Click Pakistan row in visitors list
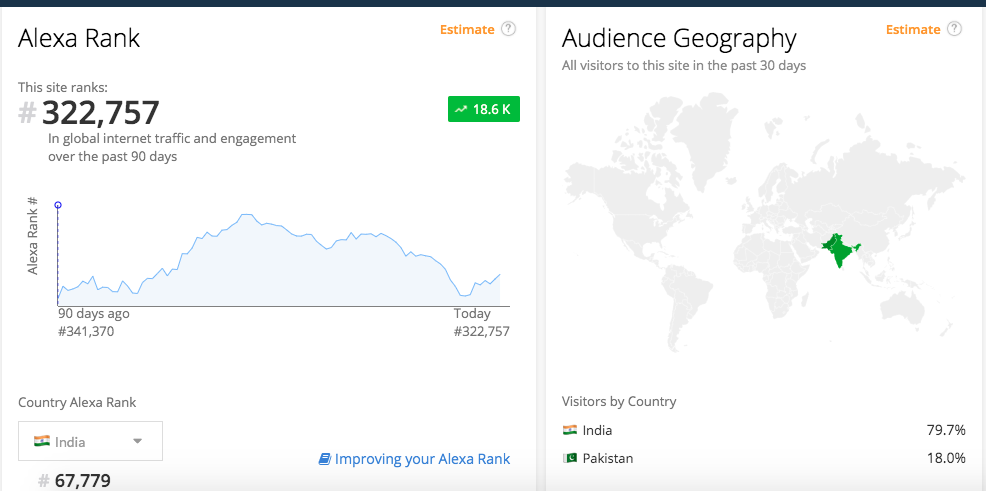Image resolution: width=986 pixels, height=491 pixels. tap(763, 458)
